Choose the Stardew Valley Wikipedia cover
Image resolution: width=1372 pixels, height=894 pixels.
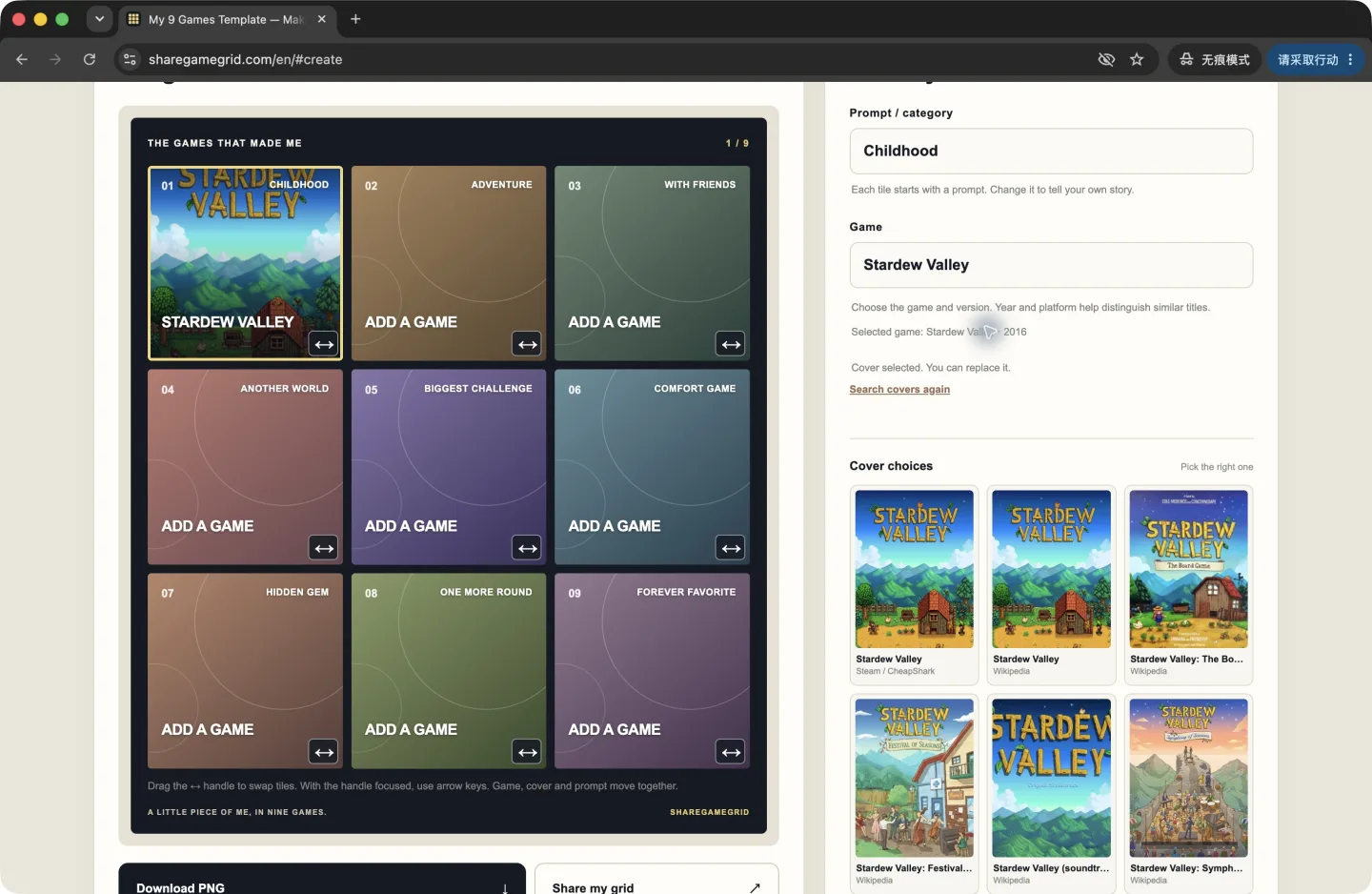coord(1051,585)
